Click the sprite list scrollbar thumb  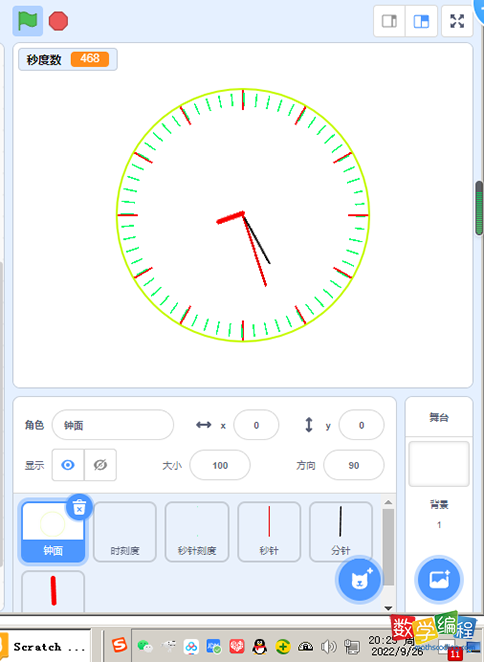[388, 547]
